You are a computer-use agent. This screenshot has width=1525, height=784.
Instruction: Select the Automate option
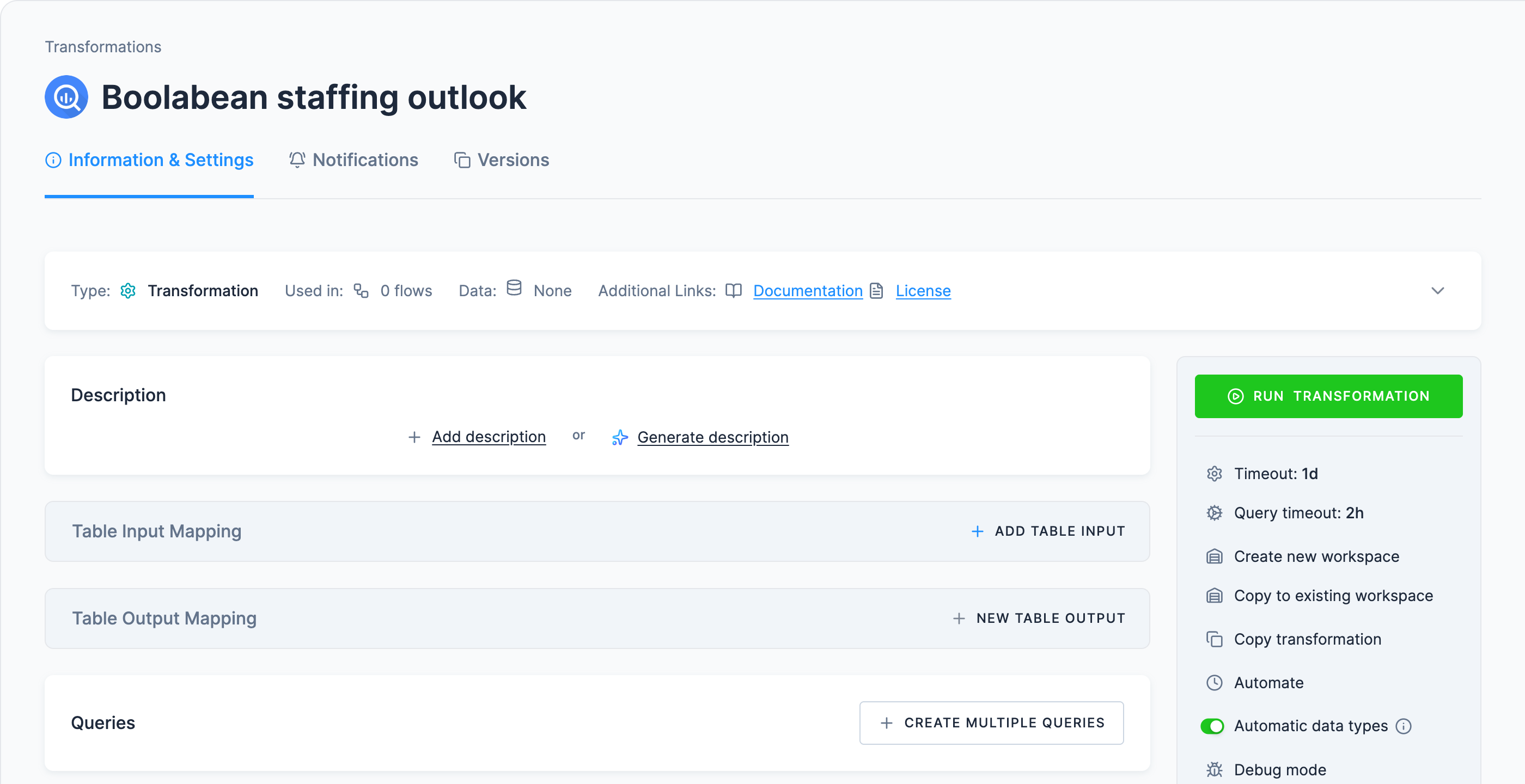tap(1268, 683)
